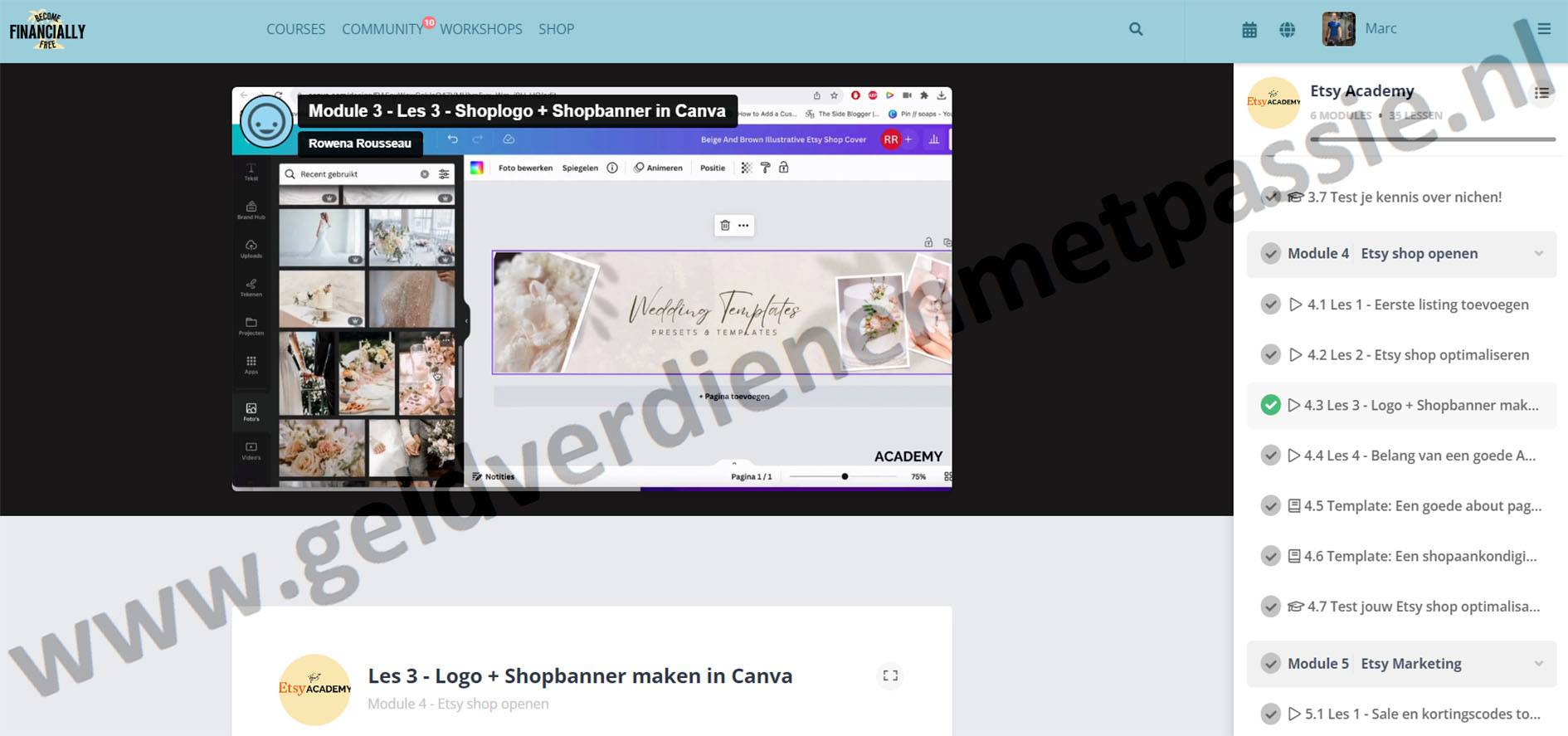Screen dimensions: 1568x736
Task: Click the search magnifier icon
Action: 1136,29
